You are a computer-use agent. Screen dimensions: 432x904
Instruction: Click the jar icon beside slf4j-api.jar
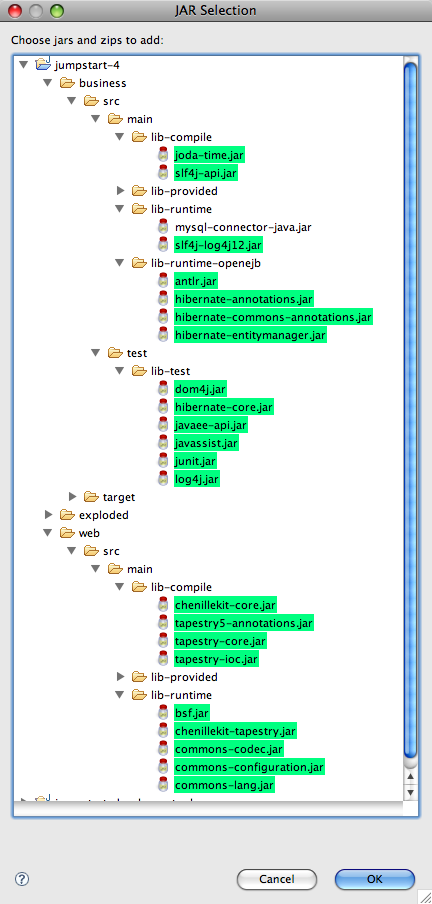(163, 172)
